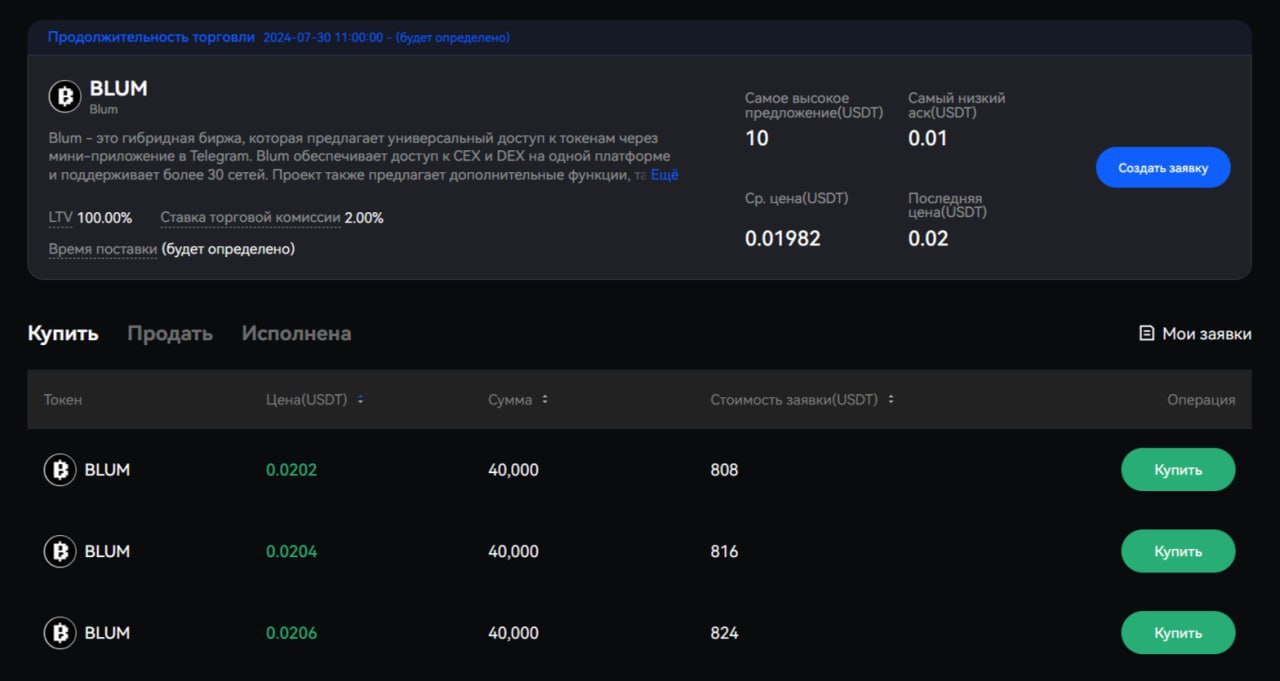Click the Время поставки underlined label

coord(102,249)
